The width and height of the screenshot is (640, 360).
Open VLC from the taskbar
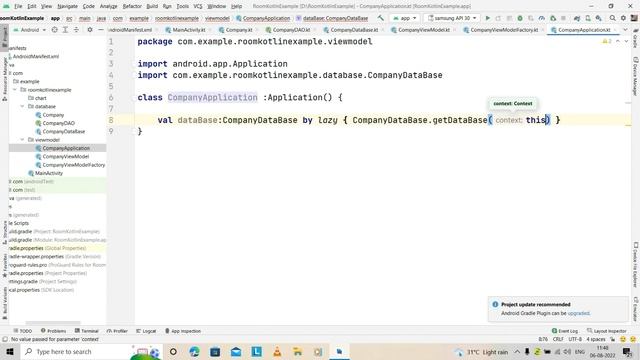pyautogui.click(x=277, y=351)
